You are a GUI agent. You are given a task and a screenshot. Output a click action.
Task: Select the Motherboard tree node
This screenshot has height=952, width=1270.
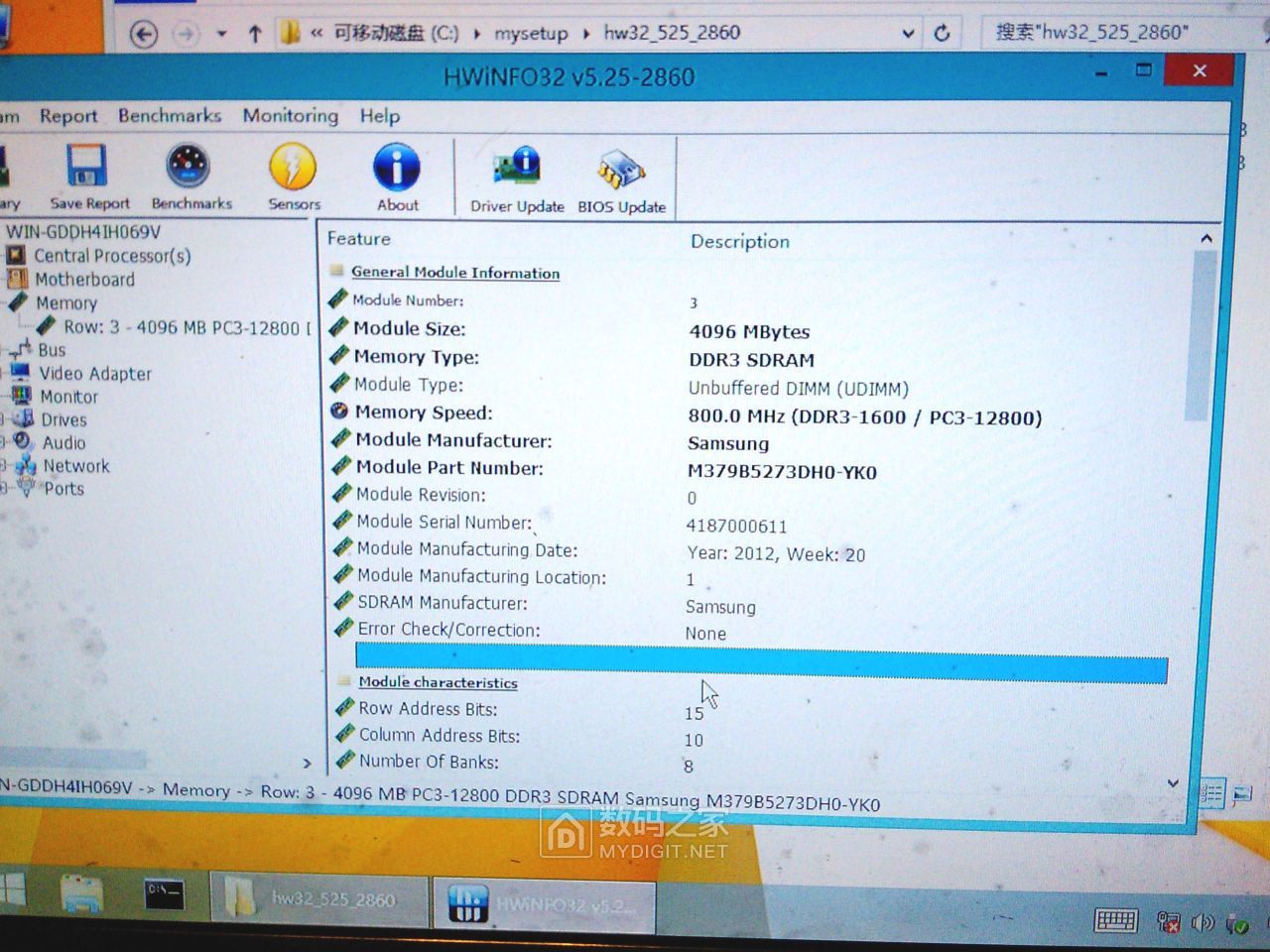84,280
